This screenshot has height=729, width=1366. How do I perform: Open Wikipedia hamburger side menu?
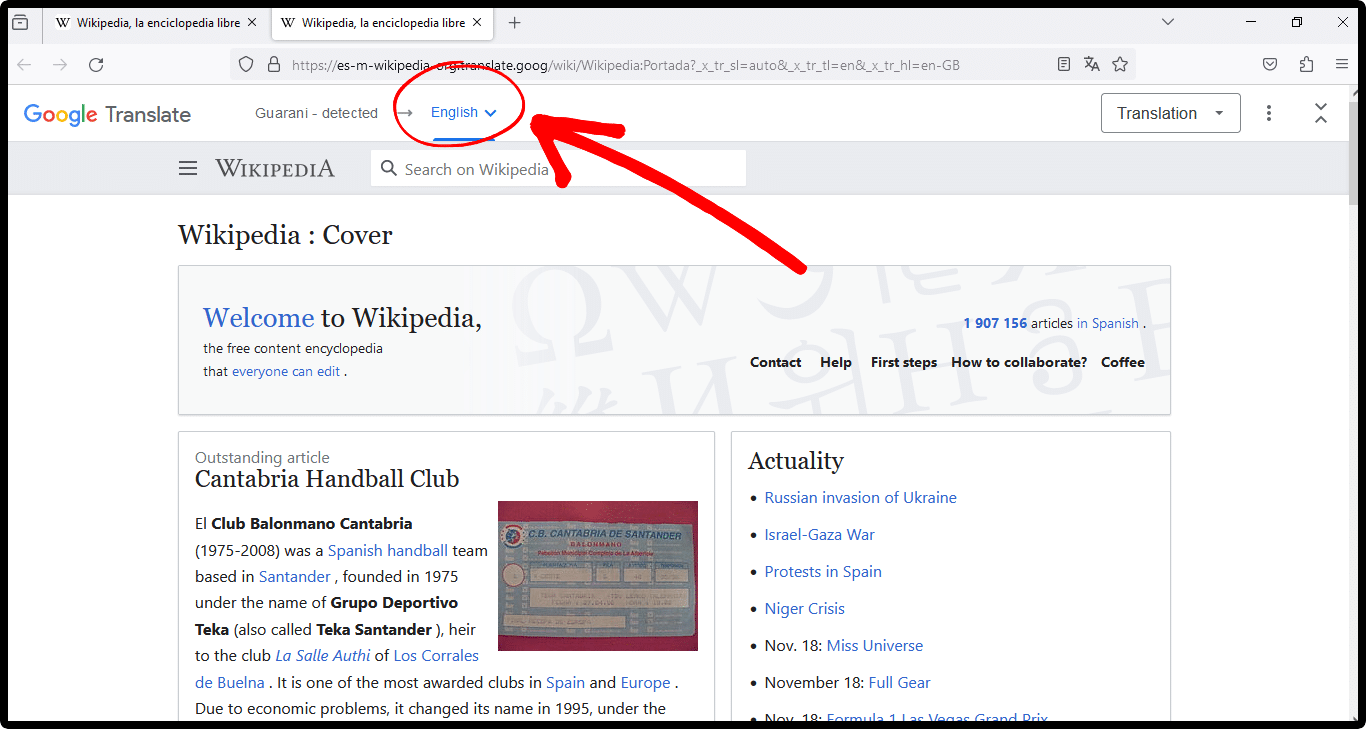pyautogui.click(x=188, y=169)
